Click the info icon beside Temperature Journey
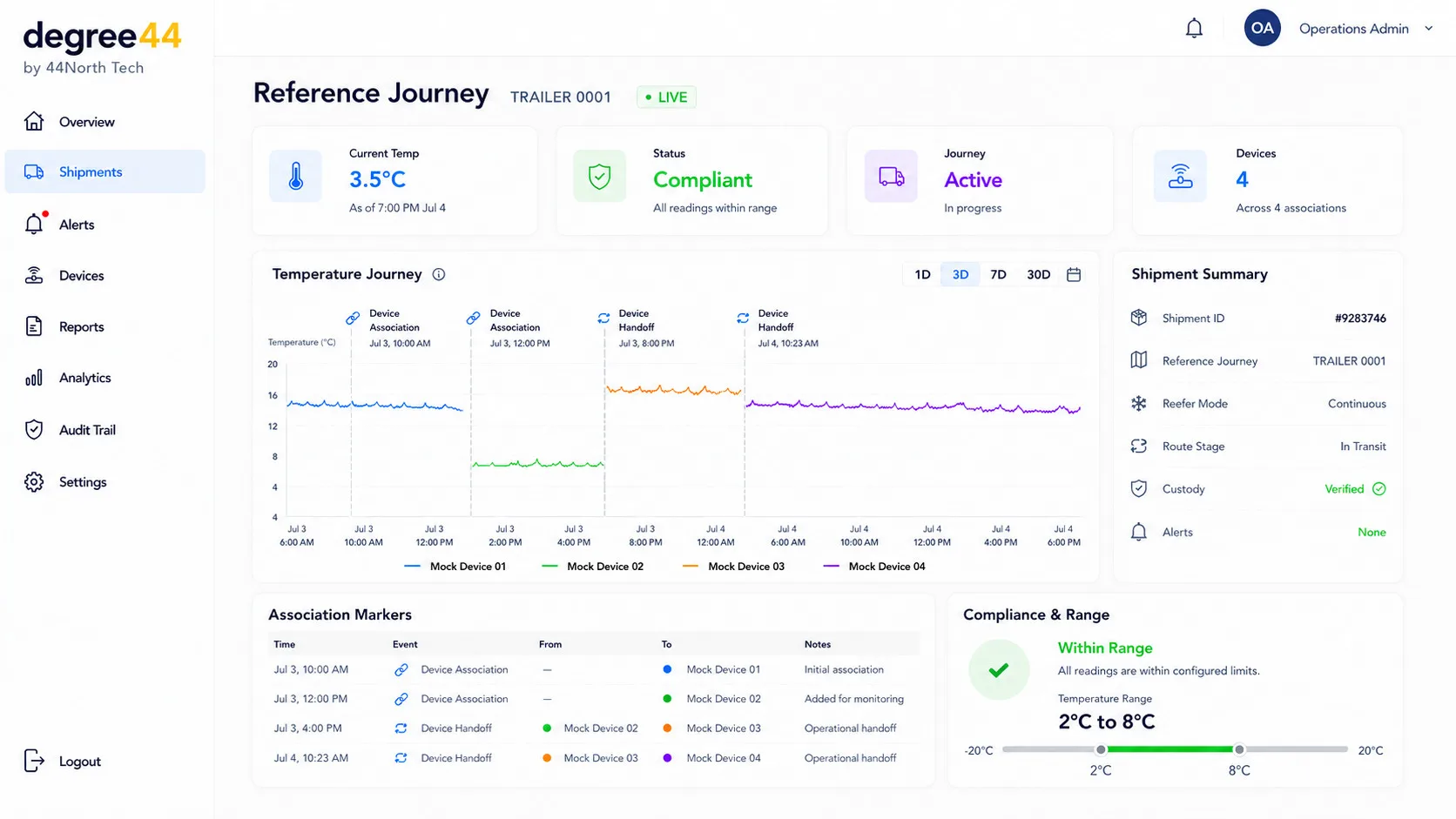 click(x=439, y=274)
